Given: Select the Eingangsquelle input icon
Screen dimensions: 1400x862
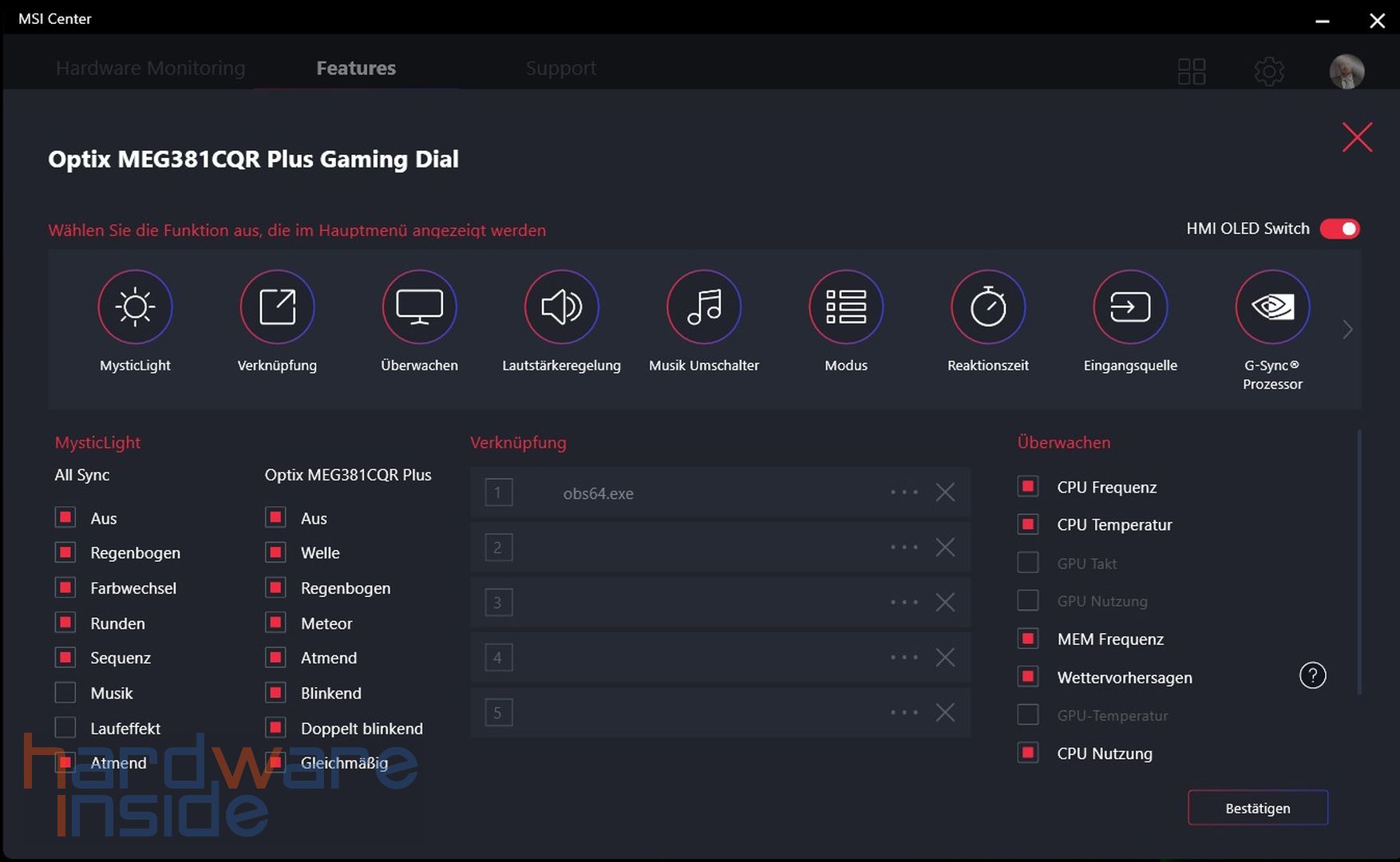Looking at the screenshot, I should [x=1129, y=307].
